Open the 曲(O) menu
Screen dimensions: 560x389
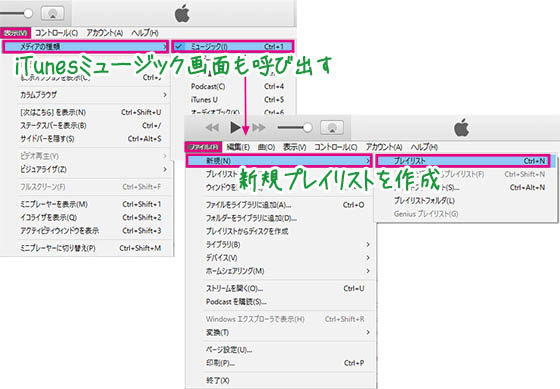pos(266,147)
